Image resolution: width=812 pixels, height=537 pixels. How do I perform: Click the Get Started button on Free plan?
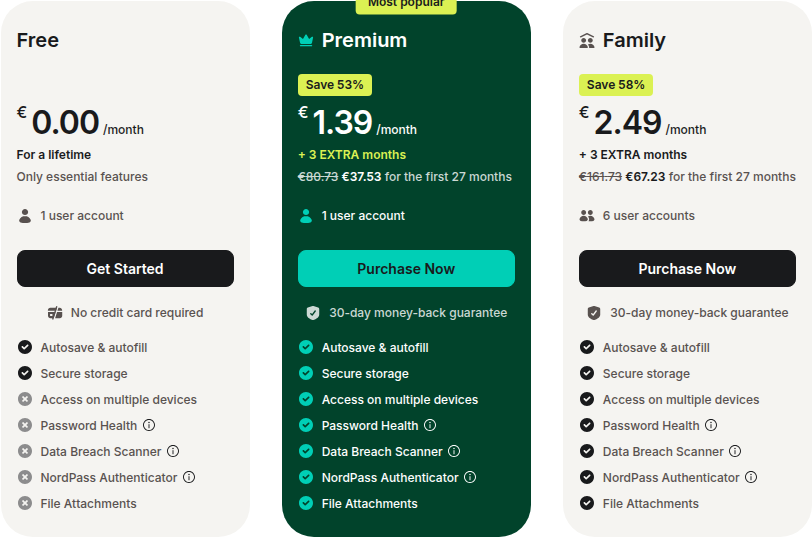[x=125, y=268]
